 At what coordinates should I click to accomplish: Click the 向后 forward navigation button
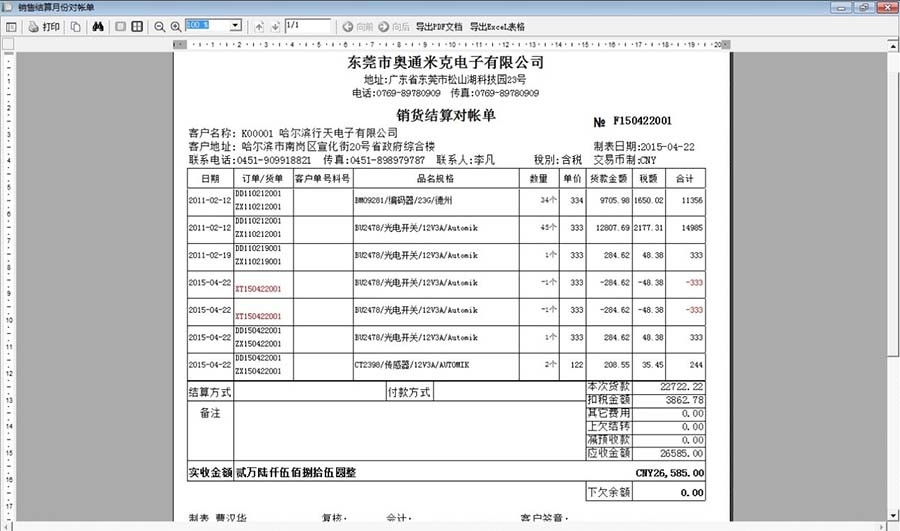[394, 26]
